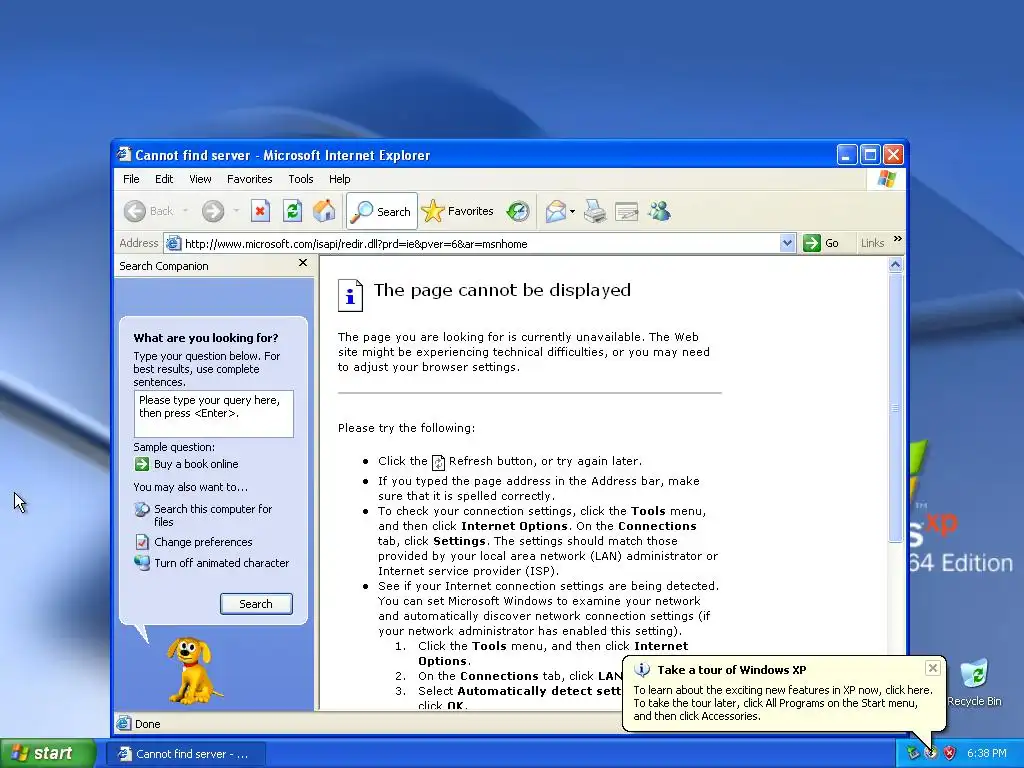
Task: Click the Search Companion Search button
Action: coord(256,604)
